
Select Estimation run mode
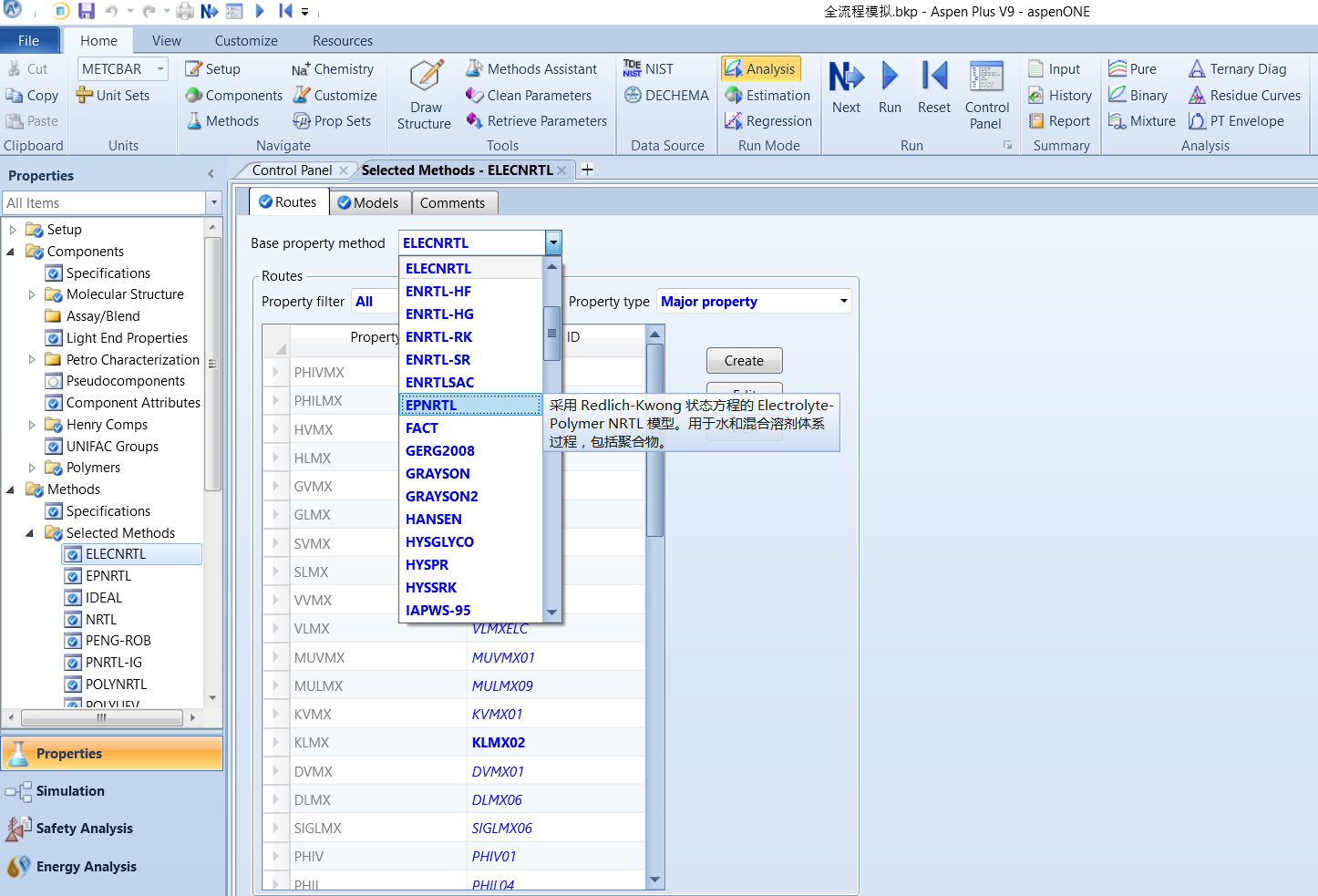tap(767, 95)
